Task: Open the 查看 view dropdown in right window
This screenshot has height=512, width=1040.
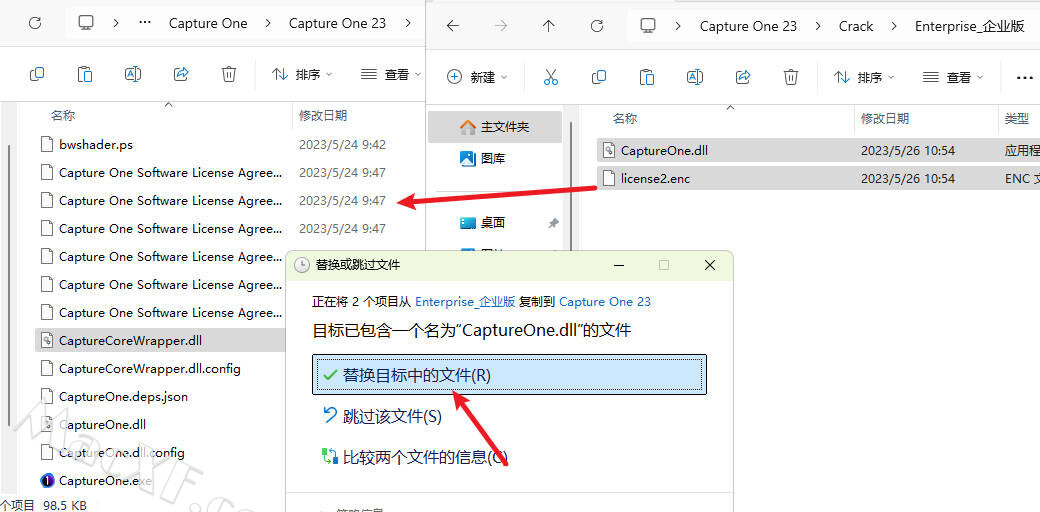Action: pyautogui.click(x=954, y=78)
